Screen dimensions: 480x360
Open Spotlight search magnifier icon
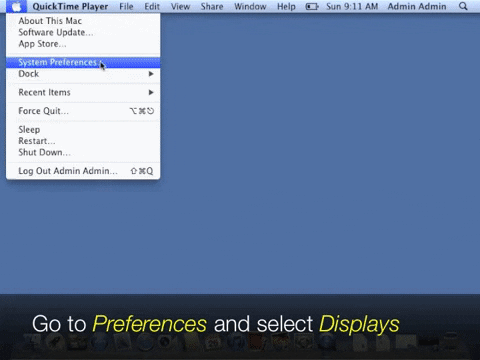(463, 6)
